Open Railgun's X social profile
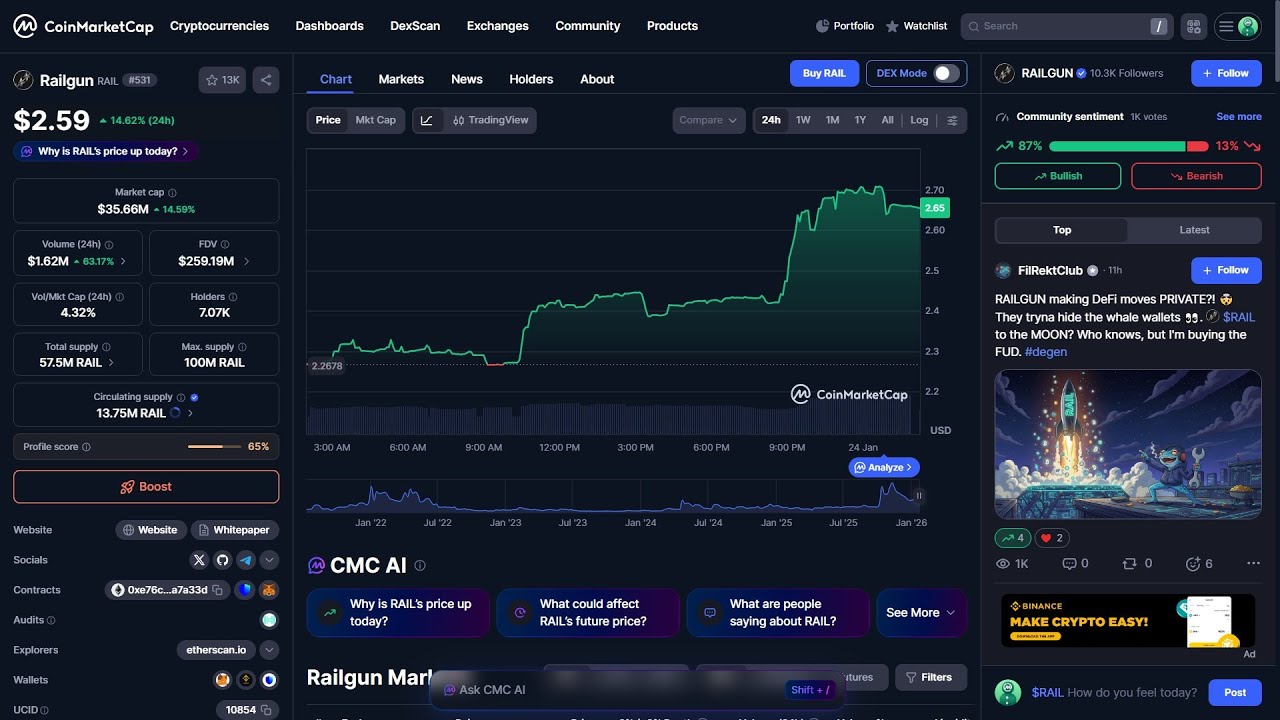The height and width of the screenshot is (720, 1280). click(198, 560)
